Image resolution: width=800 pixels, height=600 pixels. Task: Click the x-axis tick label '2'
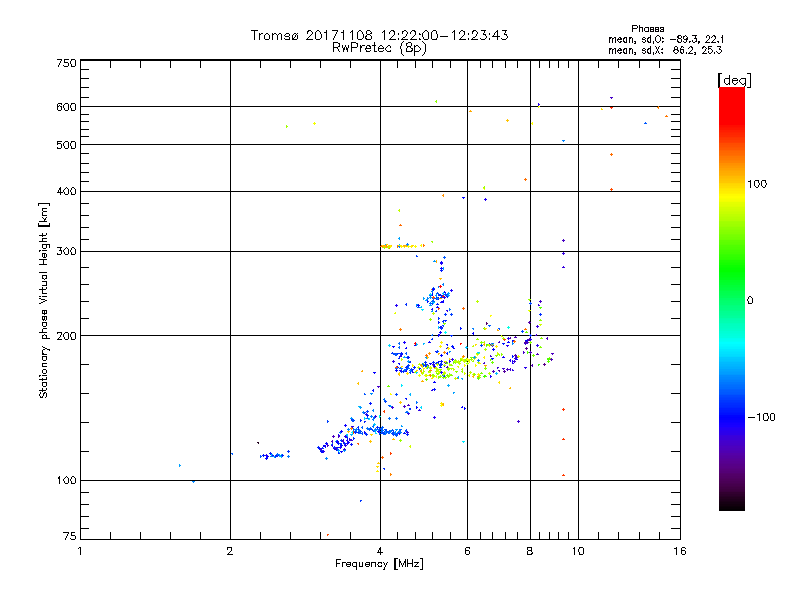pyautogui.click(x=230, y=551)
